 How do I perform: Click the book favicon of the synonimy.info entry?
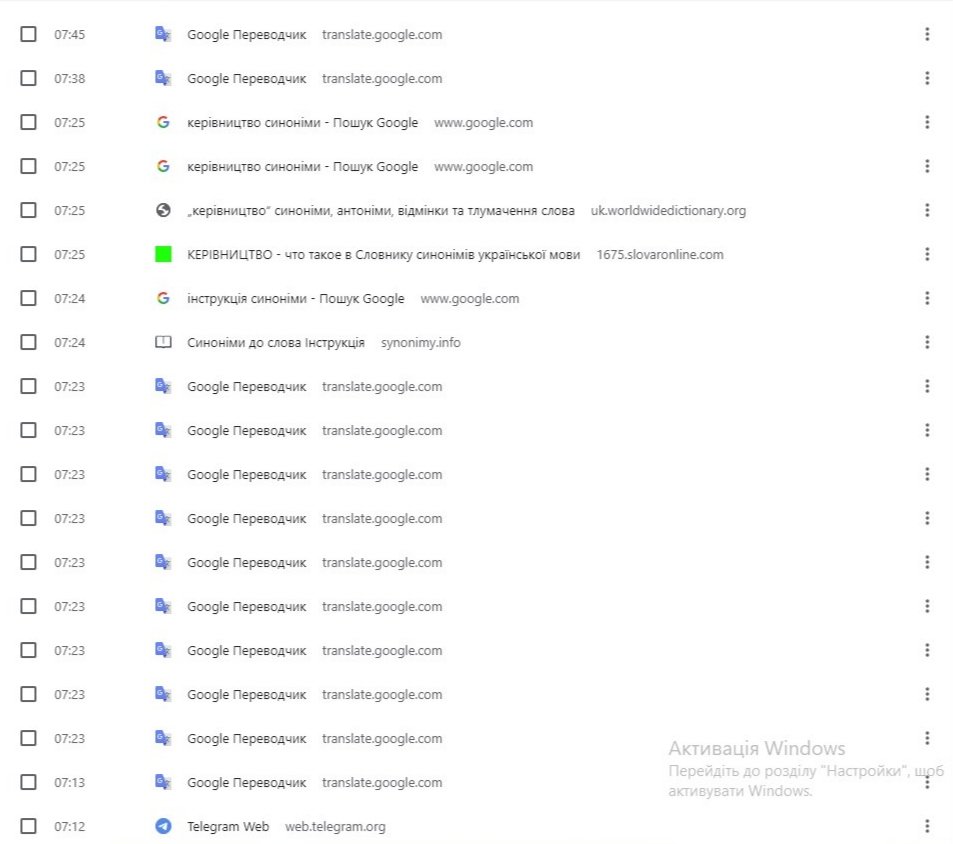[163, 342]
